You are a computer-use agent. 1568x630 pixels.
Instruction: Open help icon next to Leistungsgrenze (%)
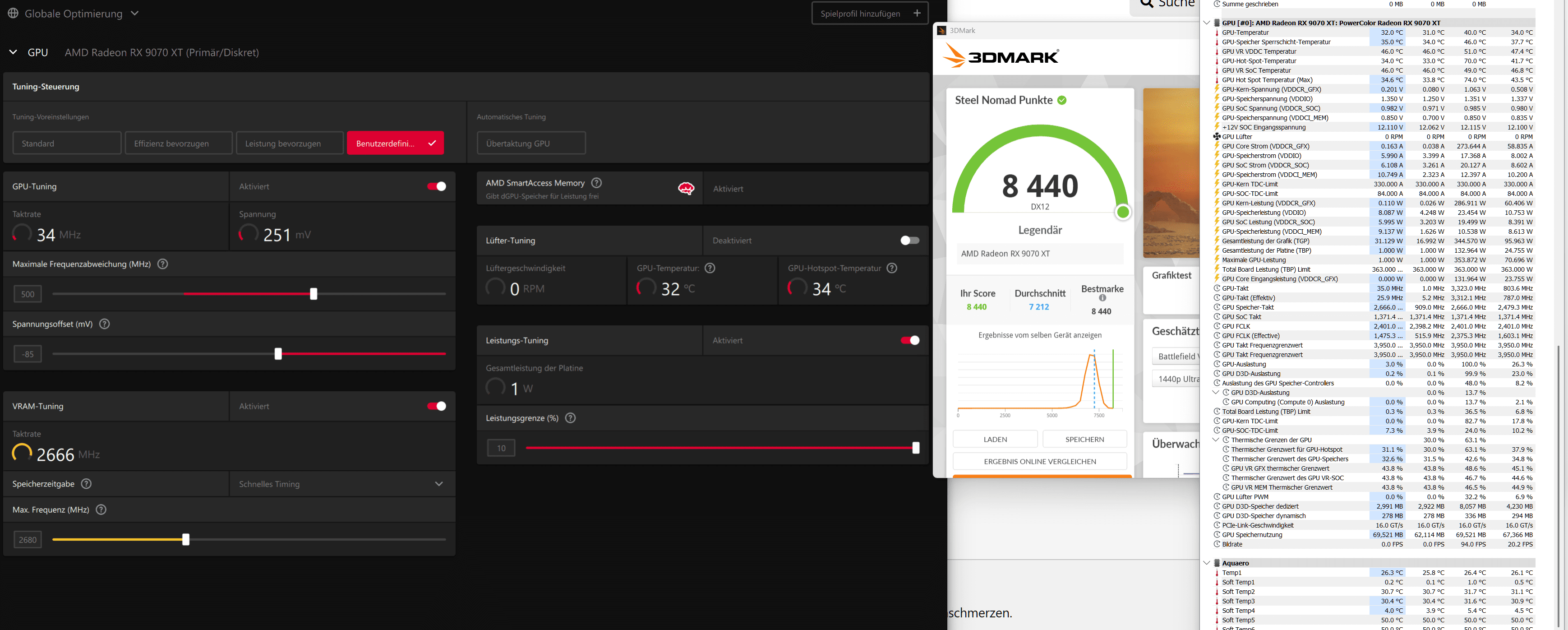pyautogui.click(x=570, y=418)
